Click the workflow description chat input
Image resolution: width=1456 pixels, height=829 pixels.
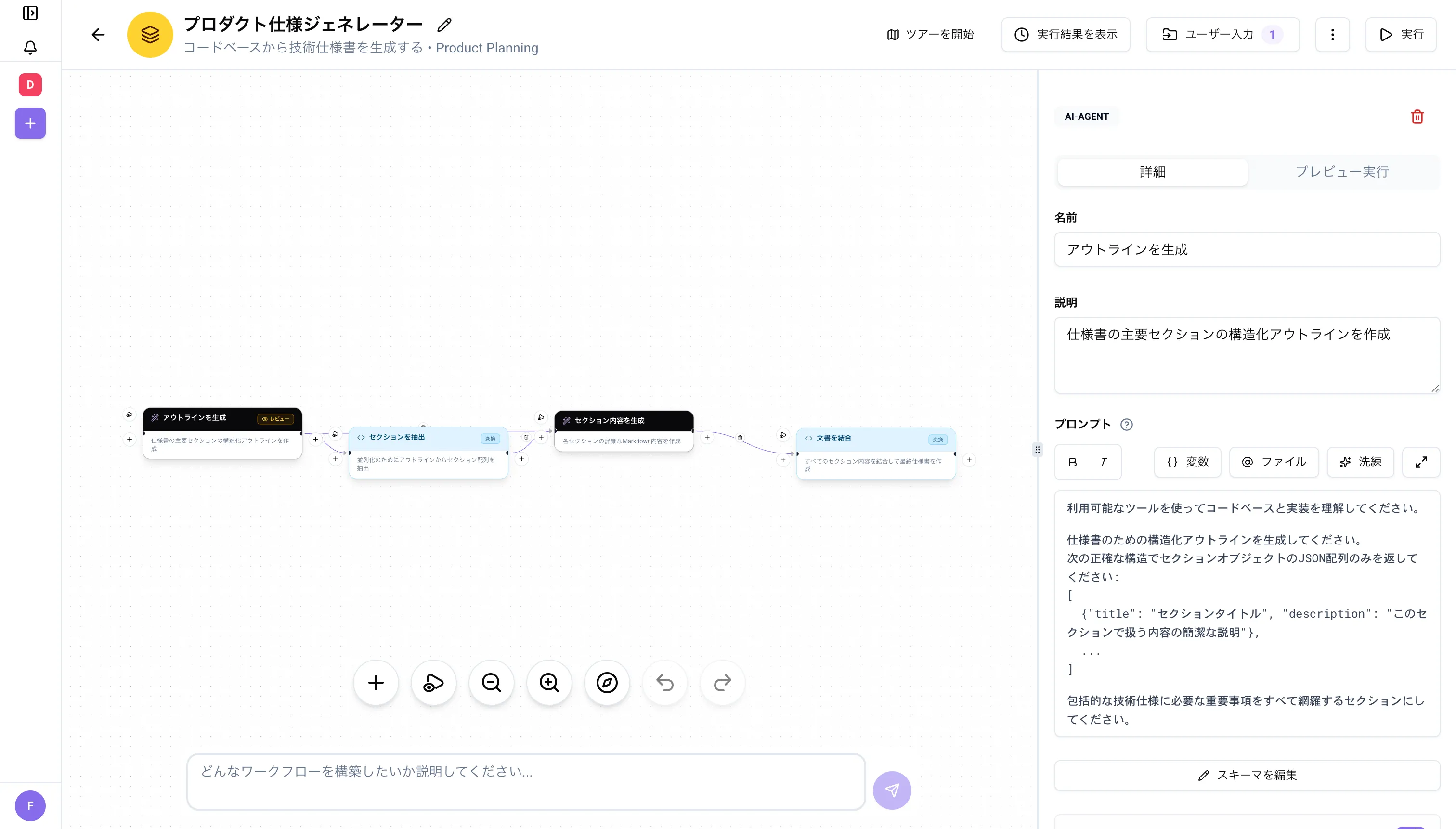tap(526, 782)
